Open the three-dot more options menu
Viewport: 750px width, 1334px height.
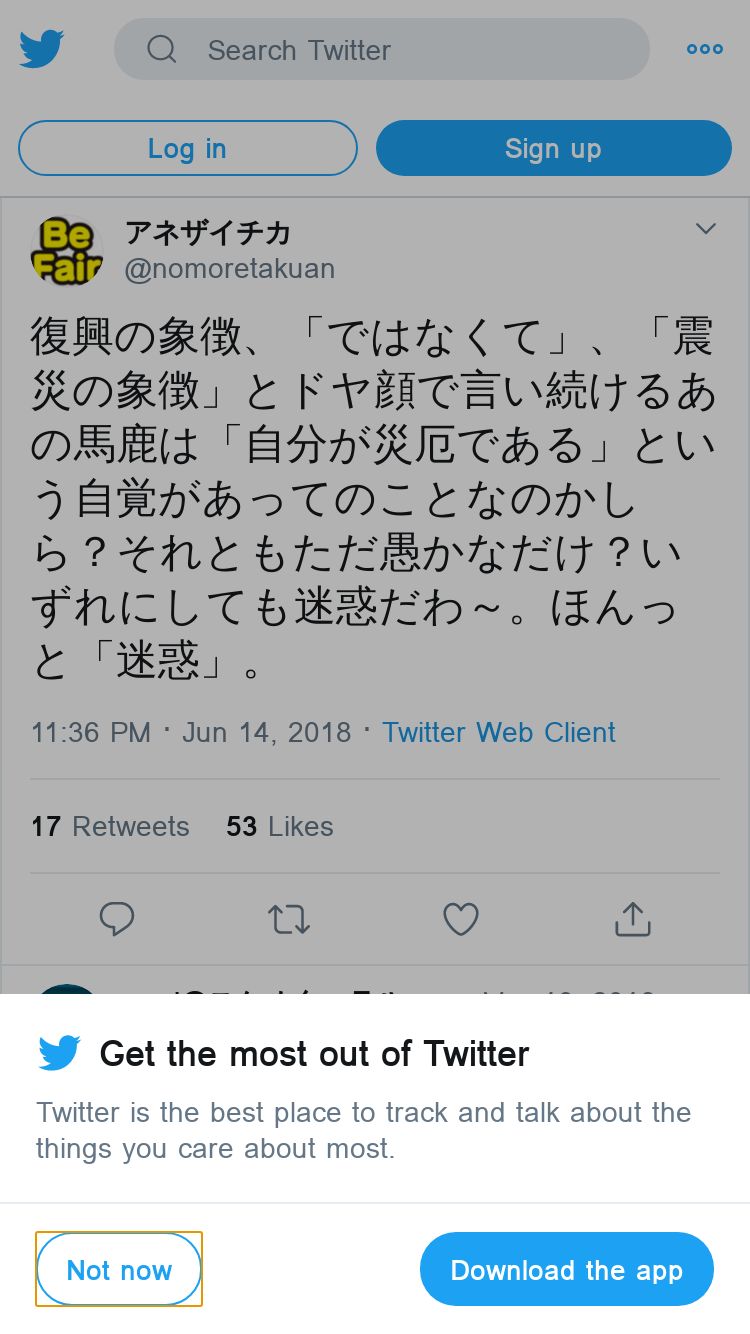705,49
